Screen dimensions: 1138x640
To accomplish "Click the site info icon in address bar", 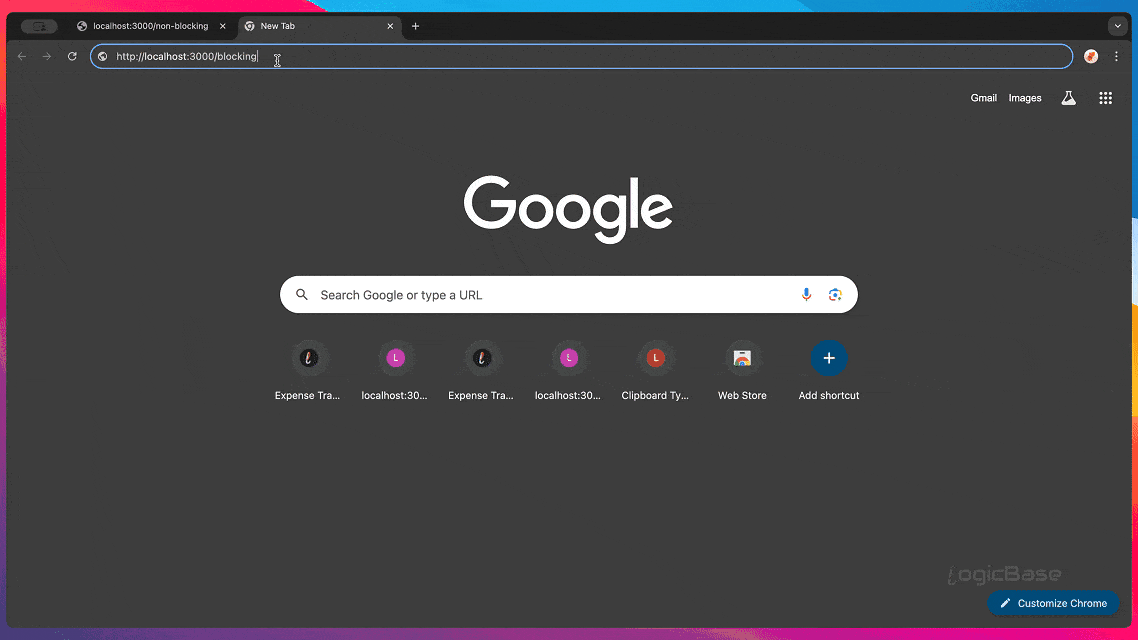I will (102, 56).
